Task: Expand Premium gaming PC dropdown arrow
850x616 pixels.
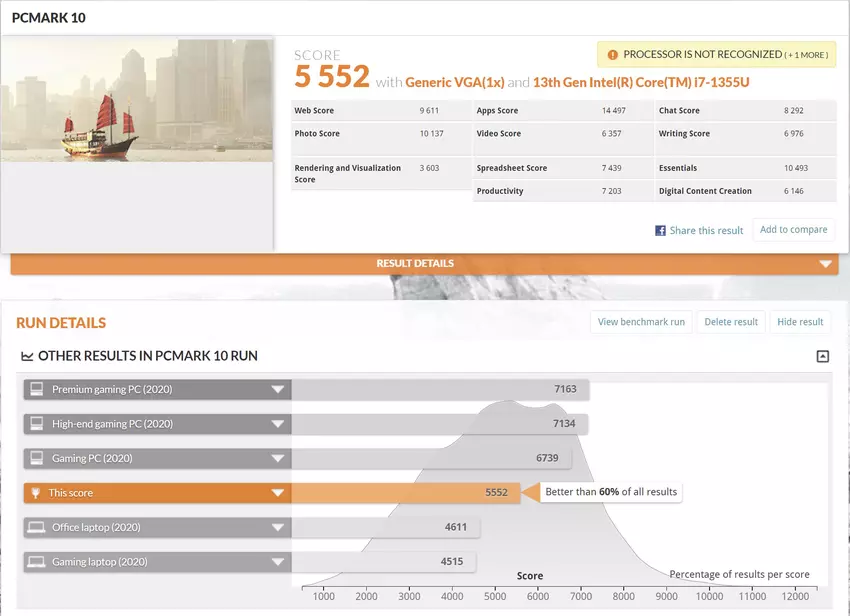Action: pyautogui.click(x=278, y=389)
